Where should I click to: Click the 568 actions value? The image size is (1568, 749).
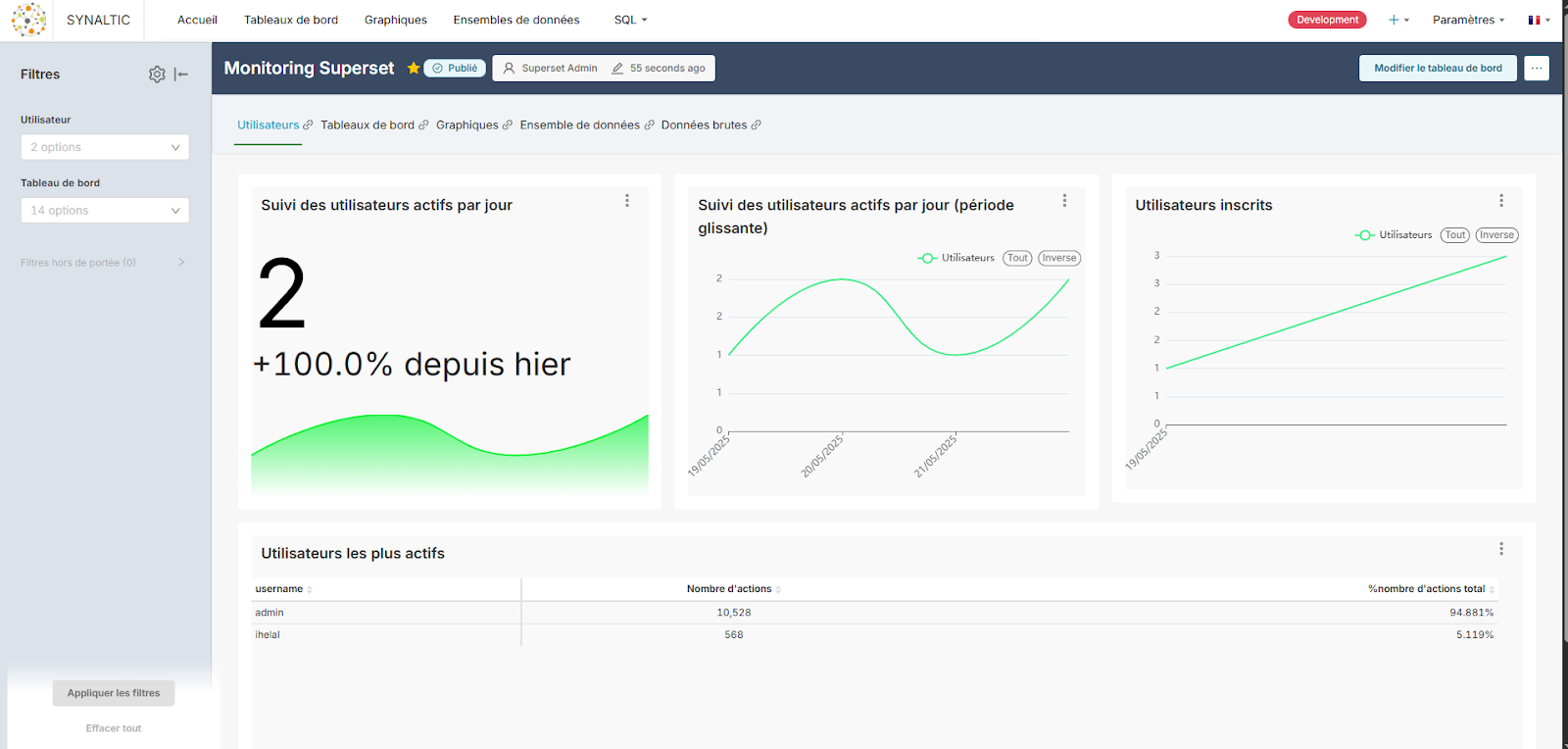pos(734,635)
